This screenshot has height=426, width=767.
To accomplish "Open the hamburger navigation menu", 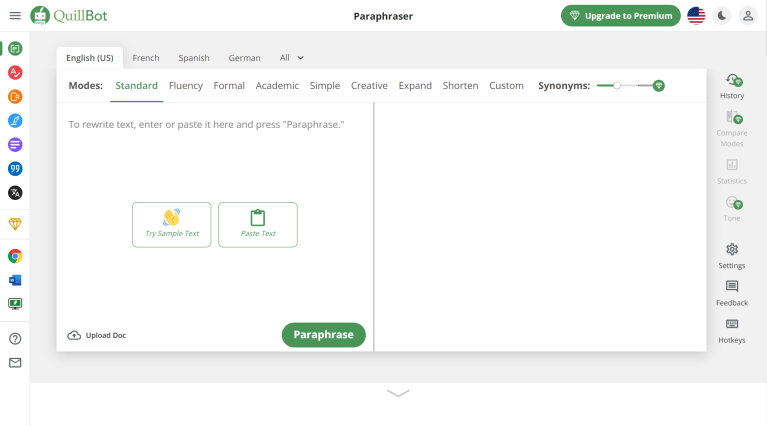I will pyautogui.click(x=15, y=16).
